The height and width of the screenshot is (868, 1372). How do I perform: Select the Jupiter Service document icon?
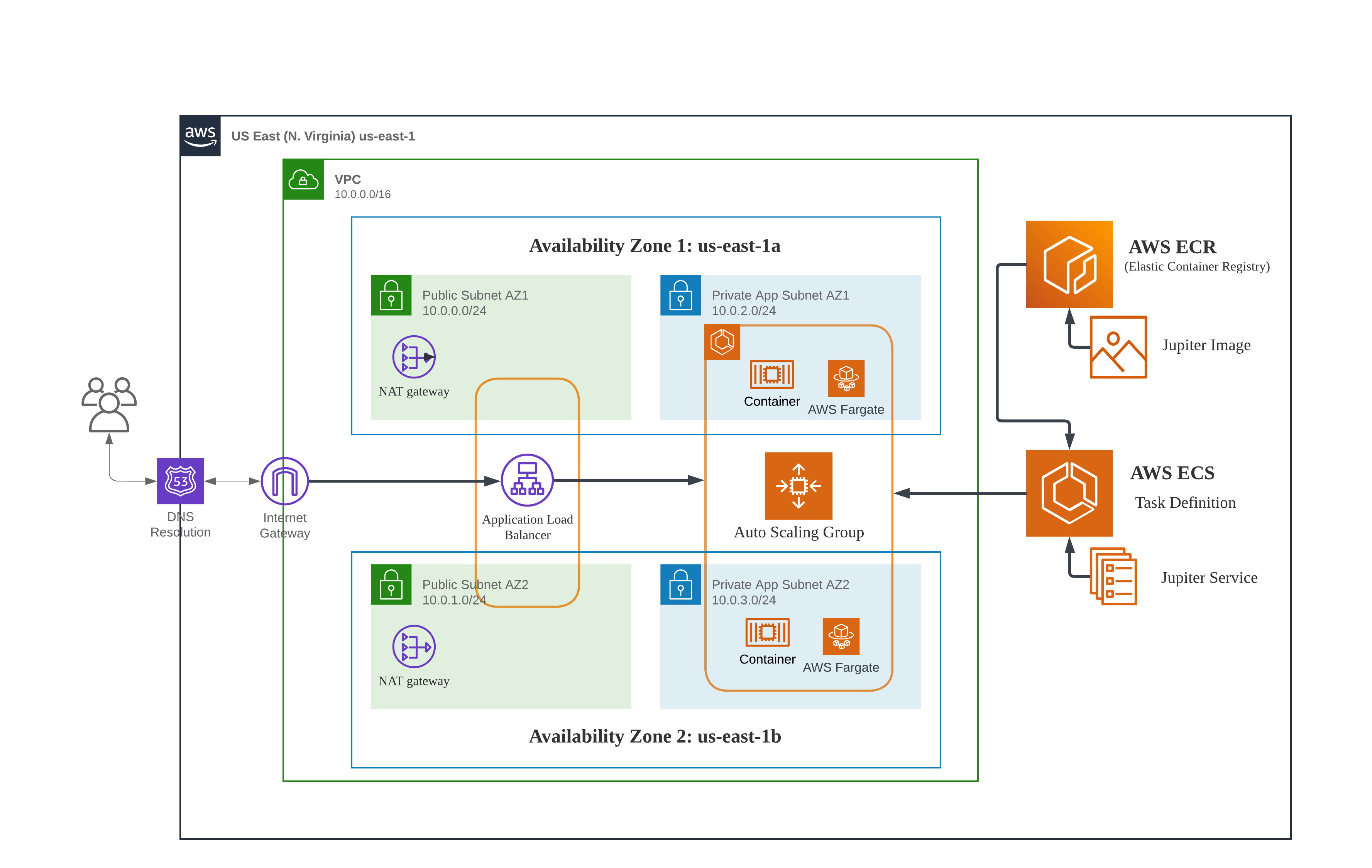[x=1113, y=576]
